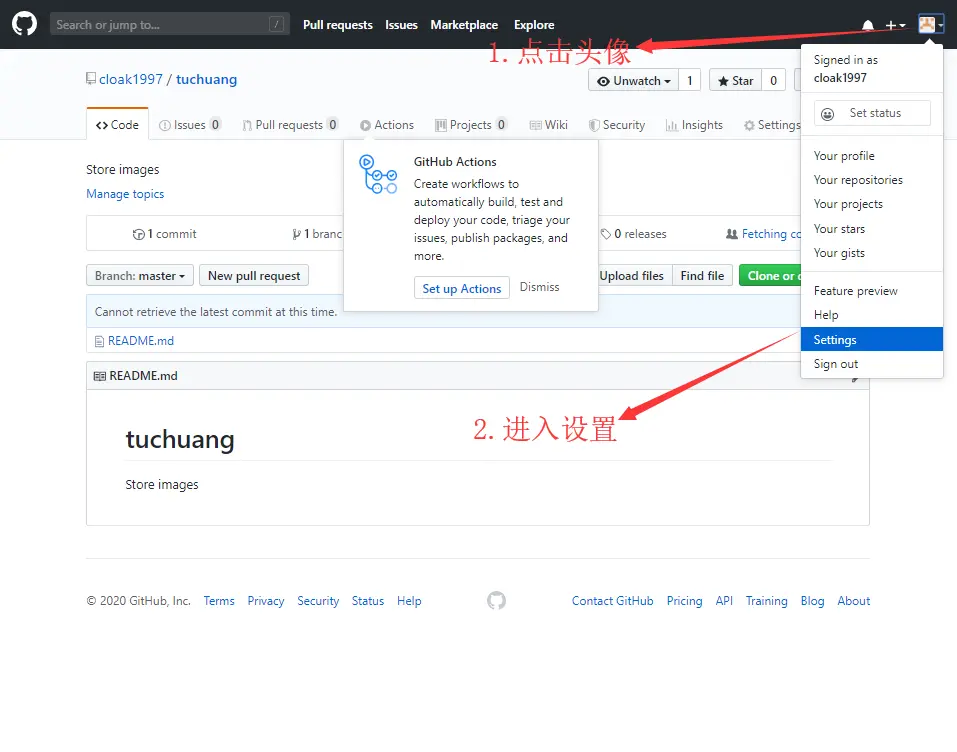Open Pull requests in top navigation
The image size is (957, 752).
[338, 25]
